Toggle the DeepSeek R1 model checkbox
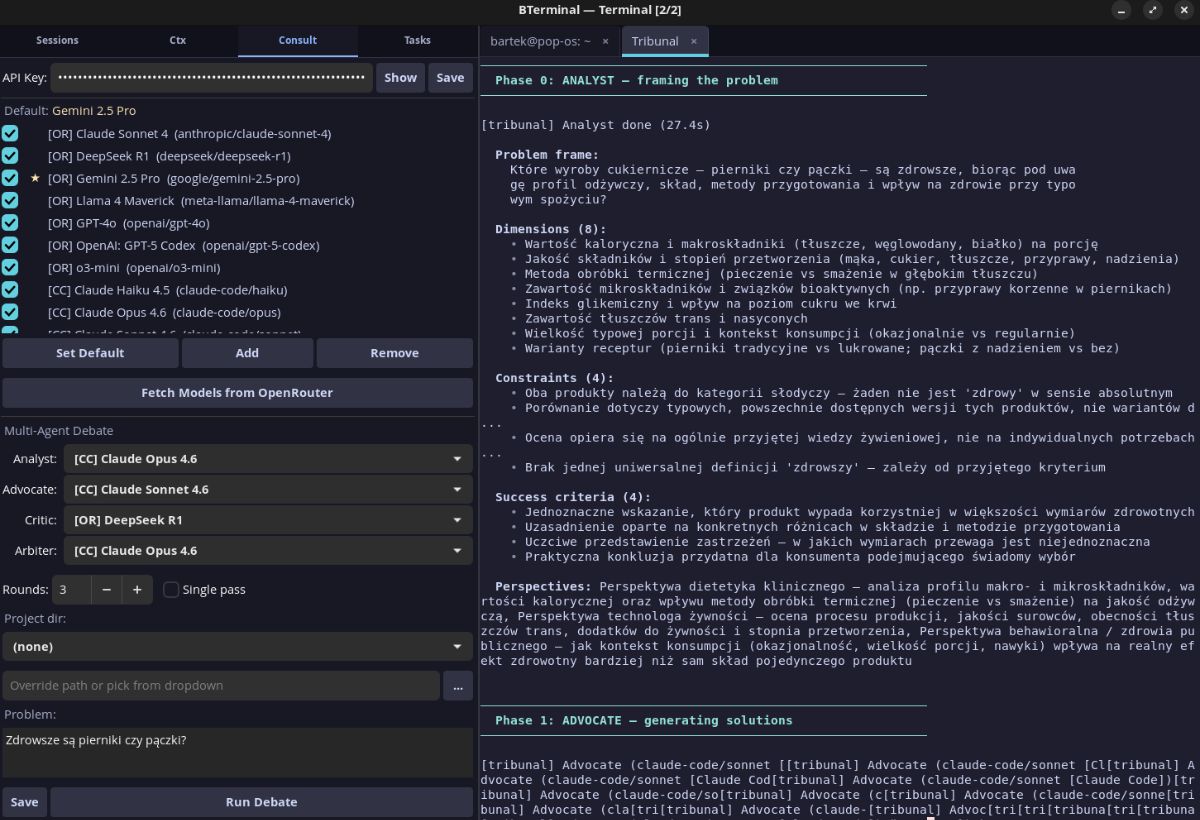 click(x=10, y=156)
